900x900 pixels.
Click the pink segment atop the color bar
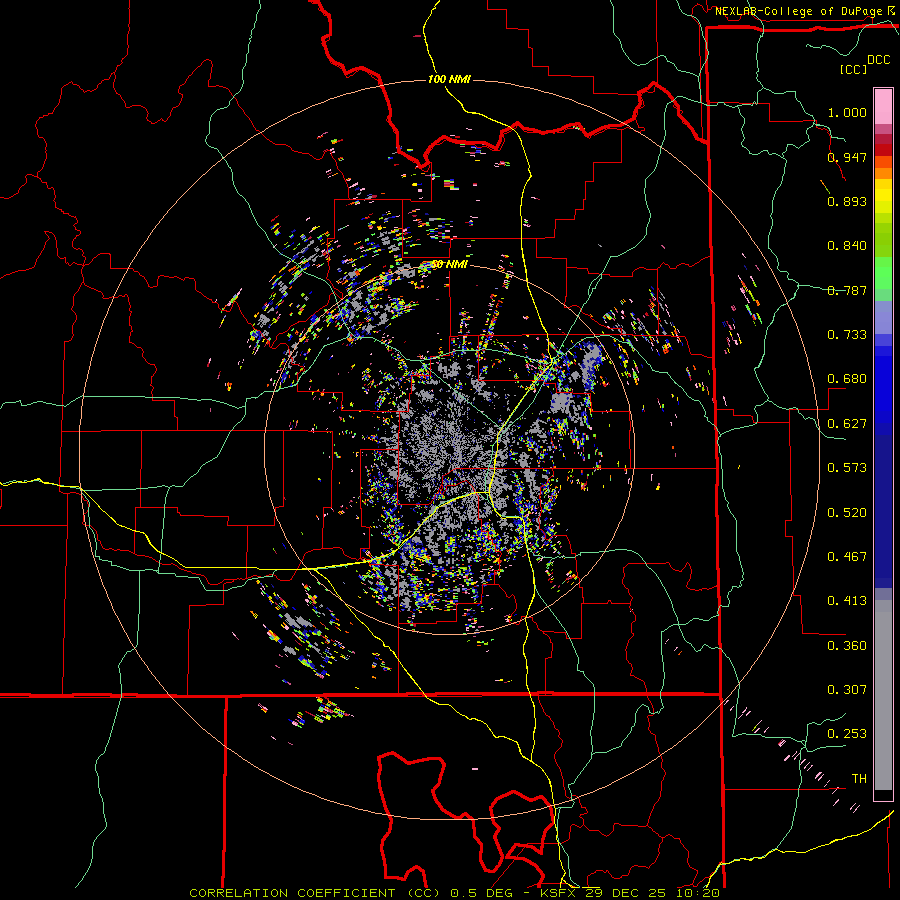(x=883, y=107)
